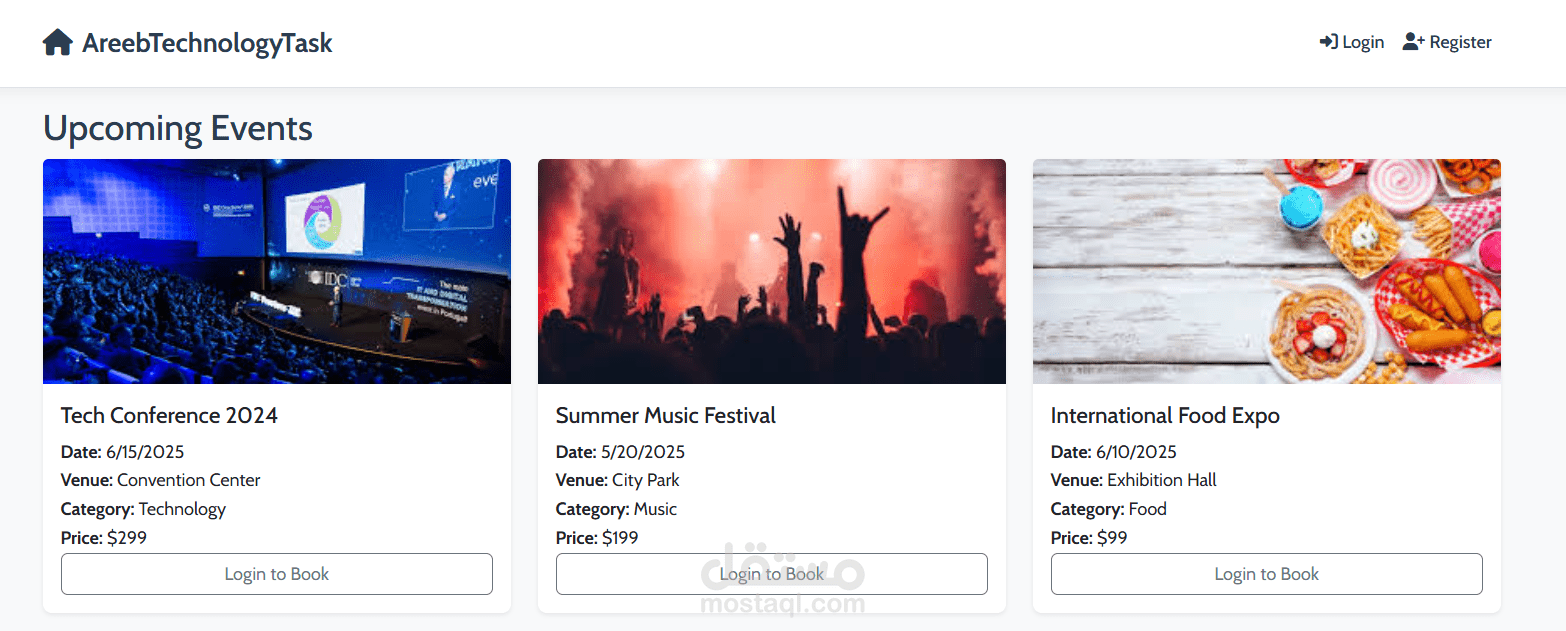This screenshot has width=1566, height=631.
Task: Click the Category: Music line
Action: [x=616, y=509]
